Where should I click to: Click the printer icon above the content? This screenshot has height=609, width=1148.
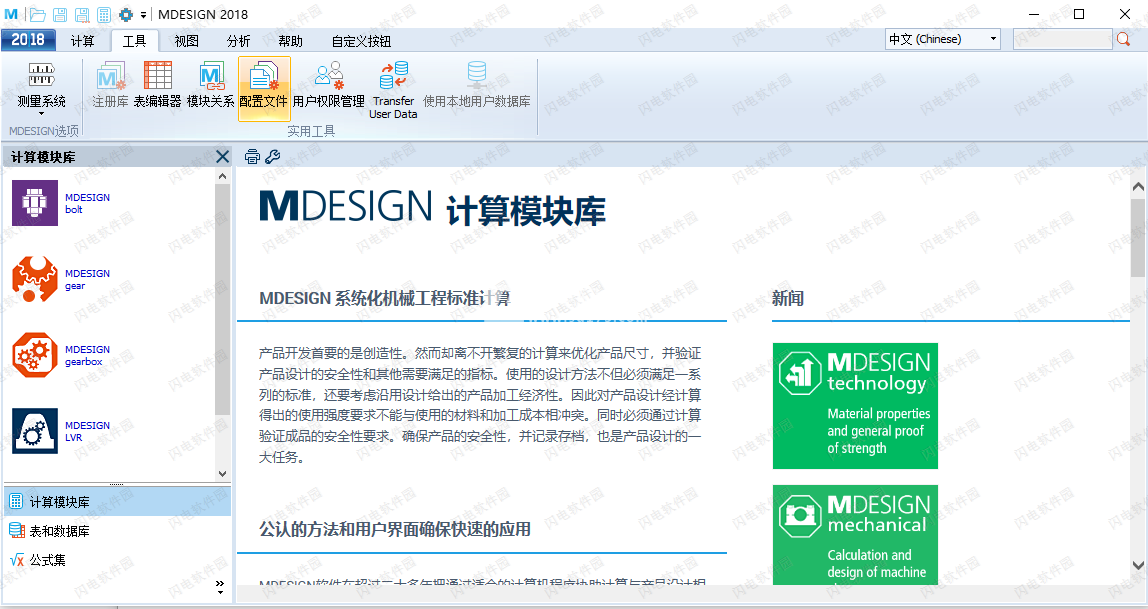(253, 156)
